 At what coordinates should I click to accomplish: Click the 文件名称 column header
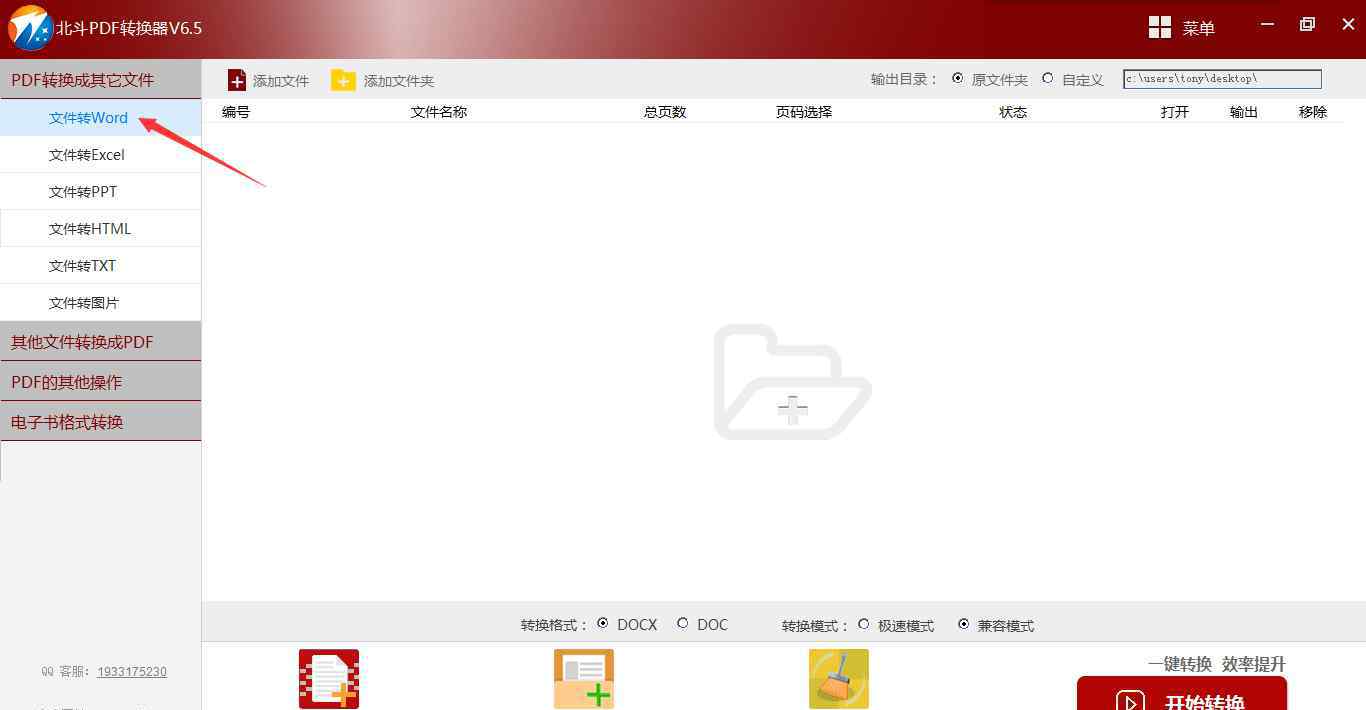[439, 112]
